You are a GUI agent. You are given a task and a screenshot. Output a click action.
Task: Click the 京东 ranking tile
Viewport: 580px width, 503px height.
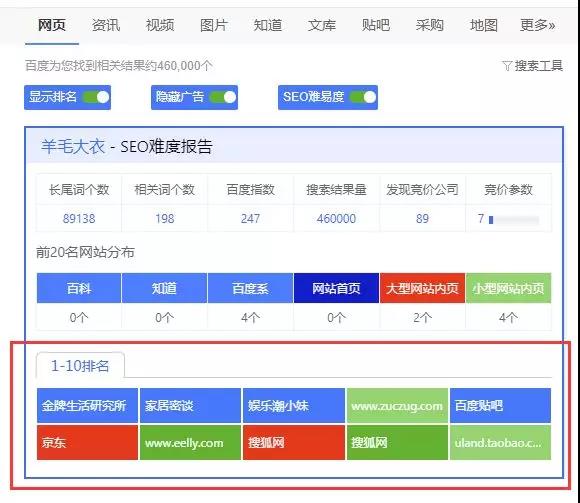point(87,443)
